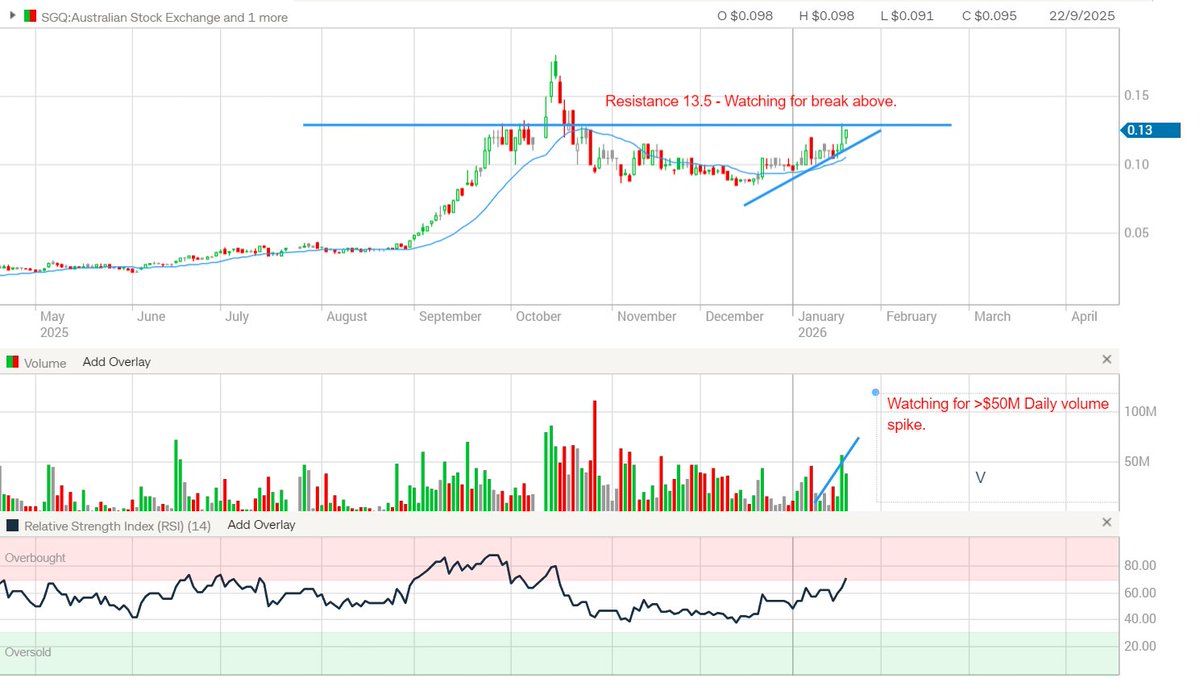Click the 80.00 RSI axis label

(1141, 565)
